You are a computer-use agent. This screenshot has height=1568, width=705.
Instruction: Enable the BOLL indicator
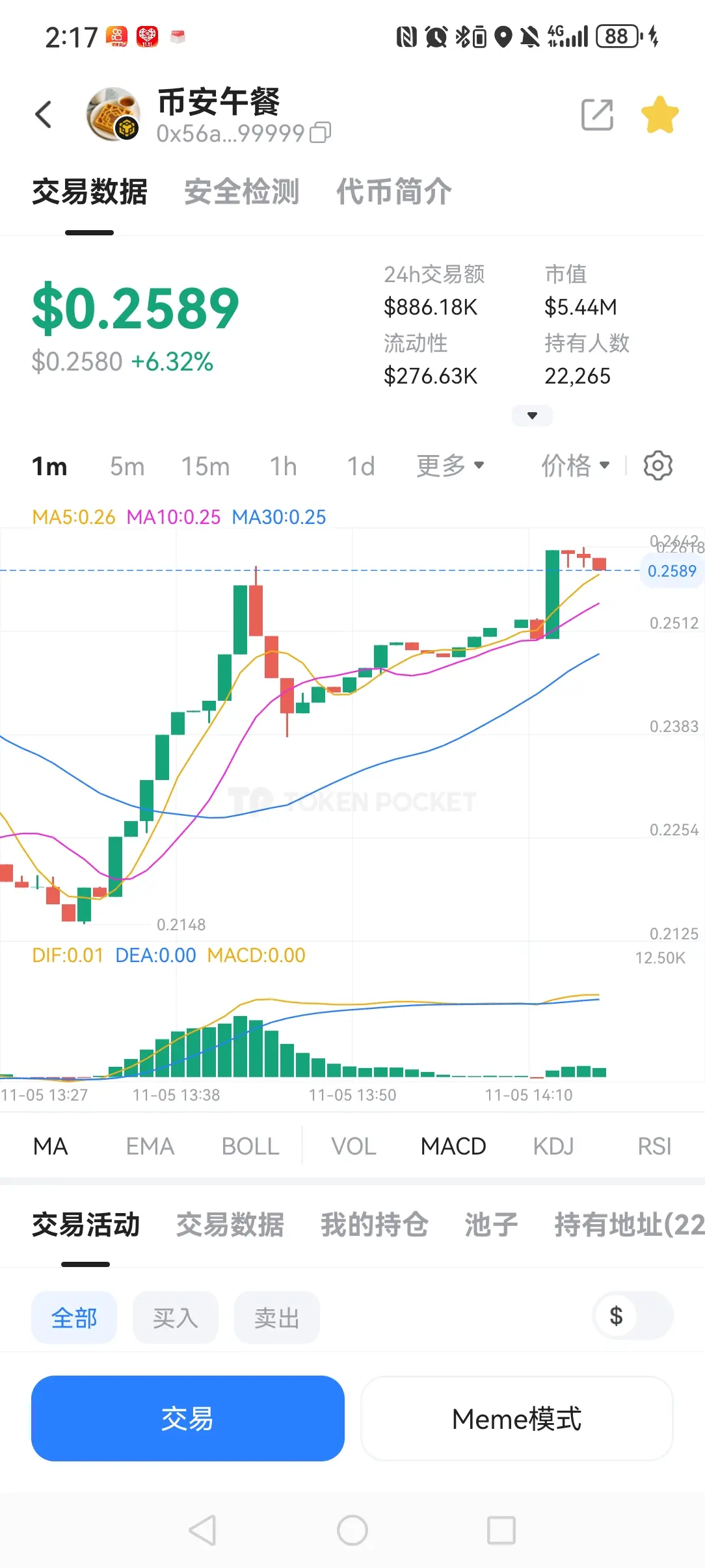(250, 1146)
